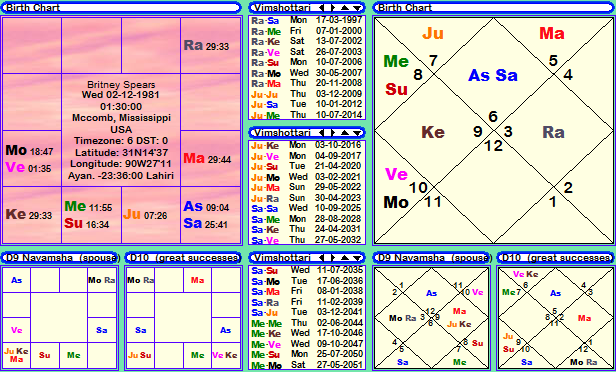Viewport: 616px width, 372px height.
Task: Click the As Sa house in diamond chart
Action: tap(493, 75)
